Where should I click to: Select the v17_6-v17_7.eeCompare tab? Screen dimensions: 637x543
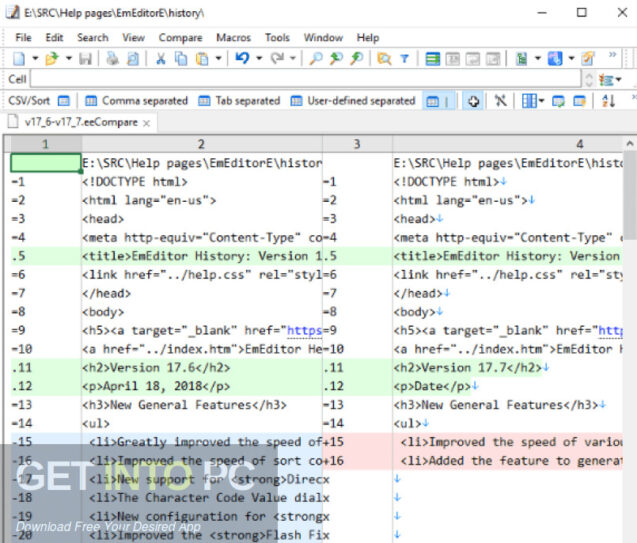80,122
